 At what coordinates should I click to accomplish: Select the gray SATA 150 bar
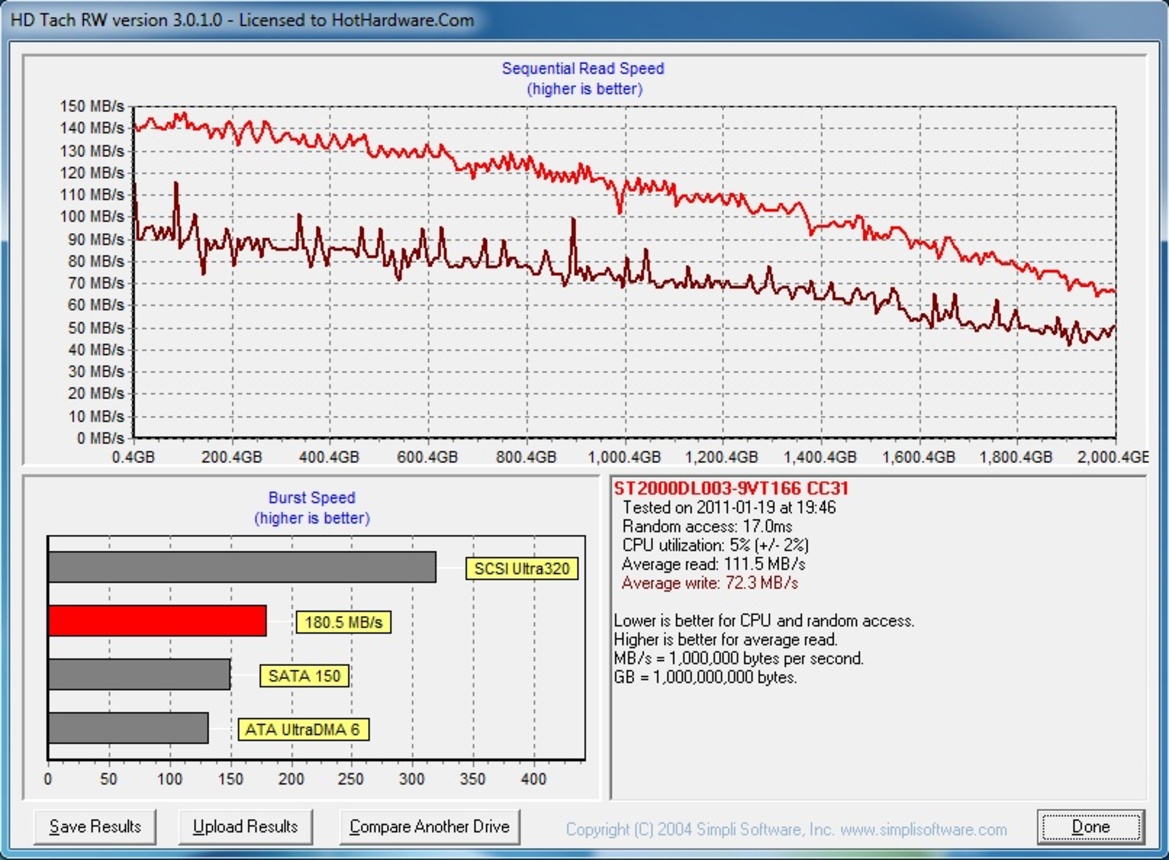coord(139,674)
